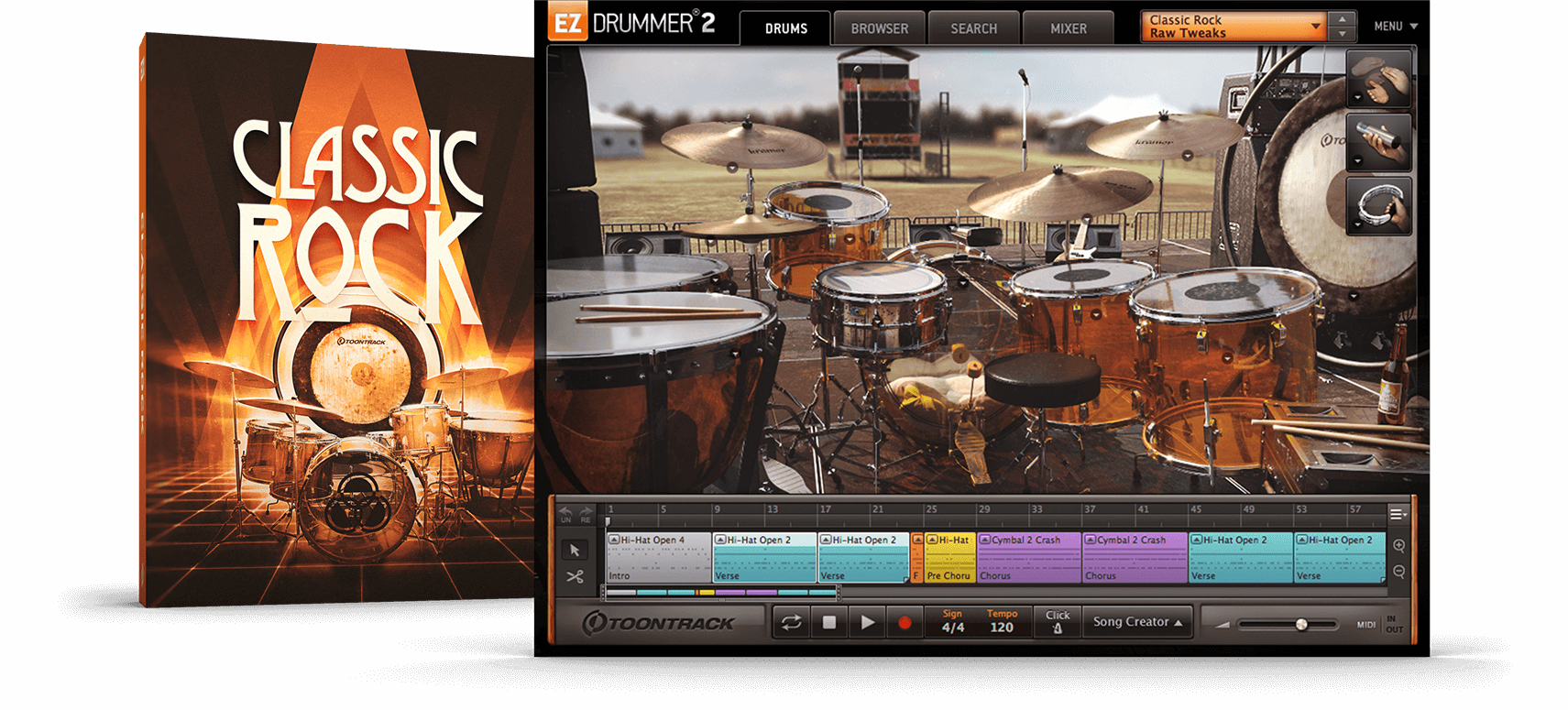Zoom out the song track
This screenshot has width=1568, height=710.
click(1398, 571)
